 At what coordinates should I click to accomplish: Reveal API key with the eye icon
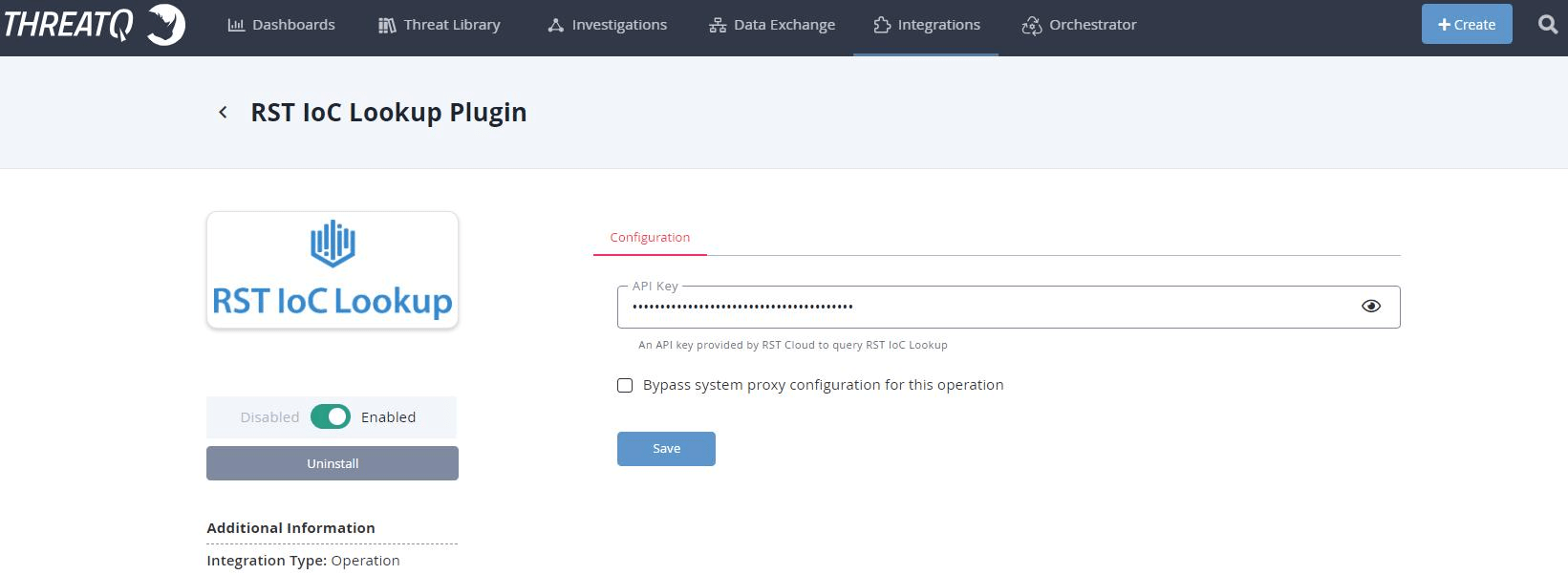[x=1371, y=307]
